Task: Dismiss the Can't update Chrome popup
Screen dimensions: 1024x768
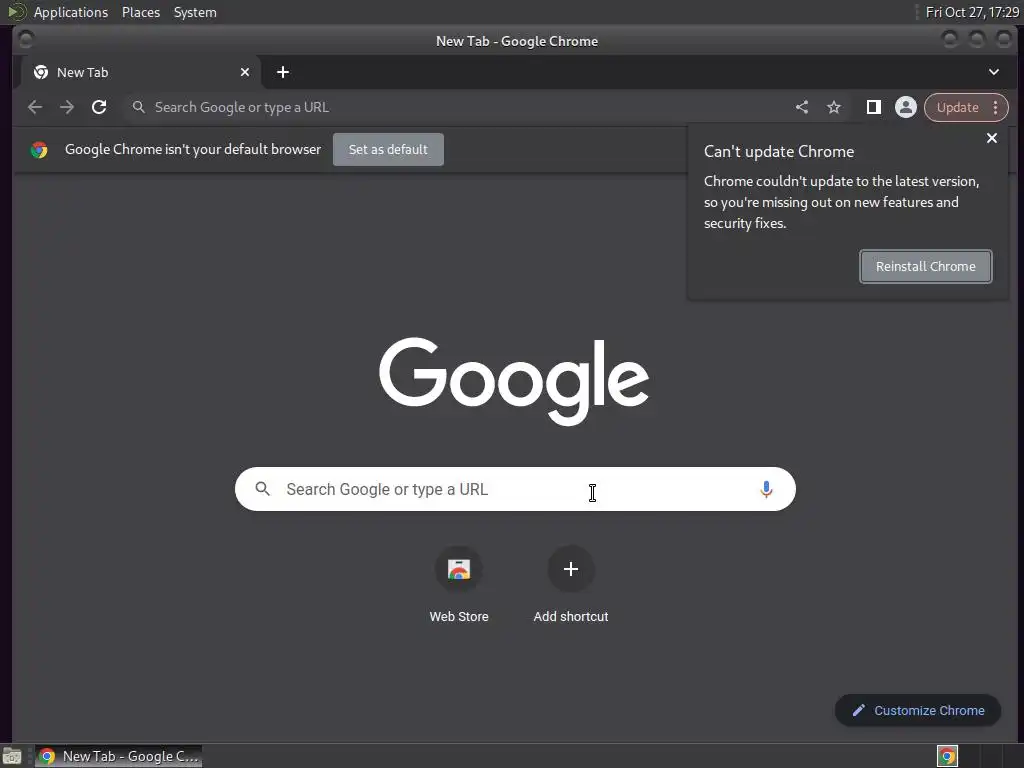Action: click(x=991, y=138)
